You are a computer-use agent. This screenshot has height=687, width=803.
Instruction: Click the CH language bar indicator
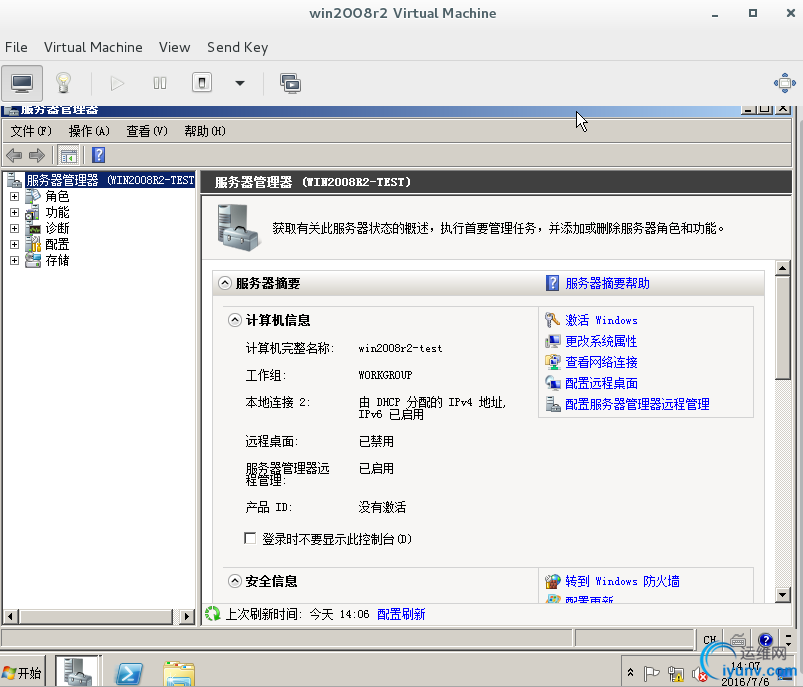pyautogui.click(x=709, y=640)
